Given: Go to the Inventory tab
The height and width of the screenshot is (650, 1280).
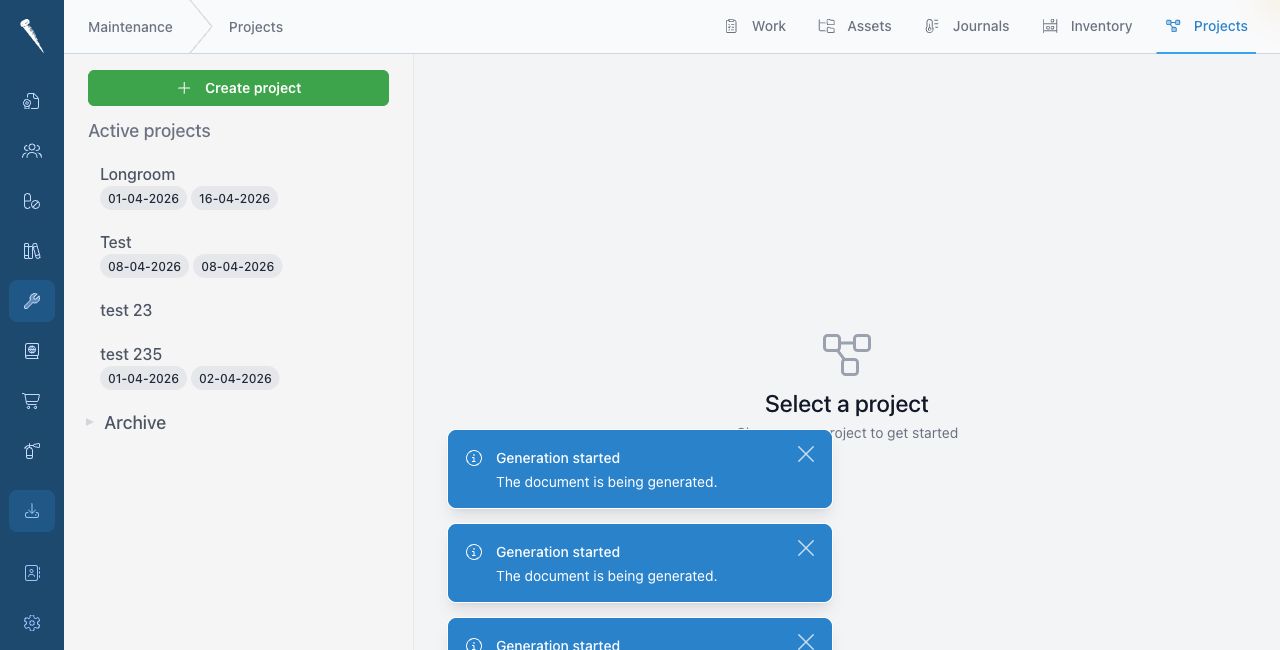Looking at the screenshot, I should pos(1087,26).
